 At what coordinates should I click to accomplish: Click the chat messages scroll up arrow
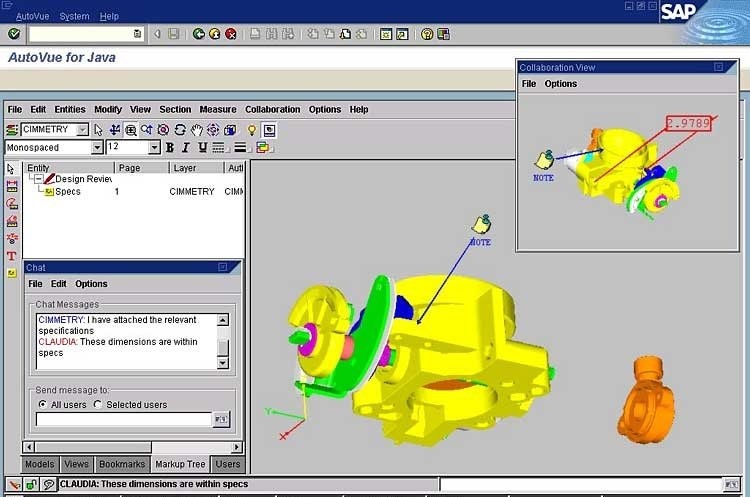[223, 320]
